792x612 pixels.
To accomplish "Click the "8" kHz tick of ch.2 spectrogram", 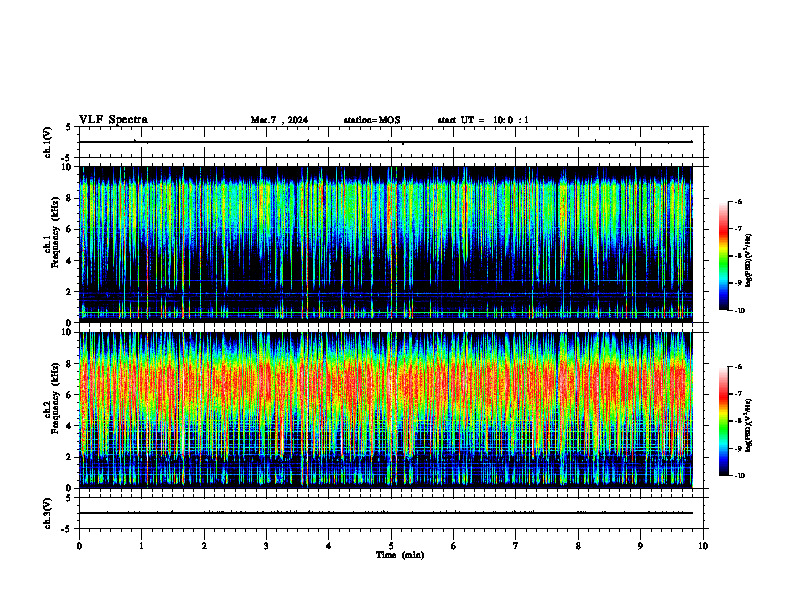I will point(70,364).
